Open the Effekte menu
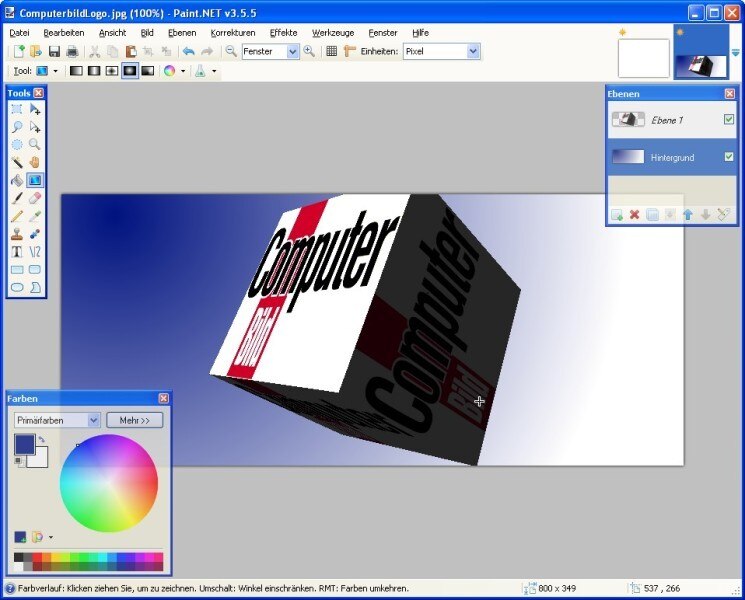The height and width of the screenshot is (600, 745). pos(283,32)
